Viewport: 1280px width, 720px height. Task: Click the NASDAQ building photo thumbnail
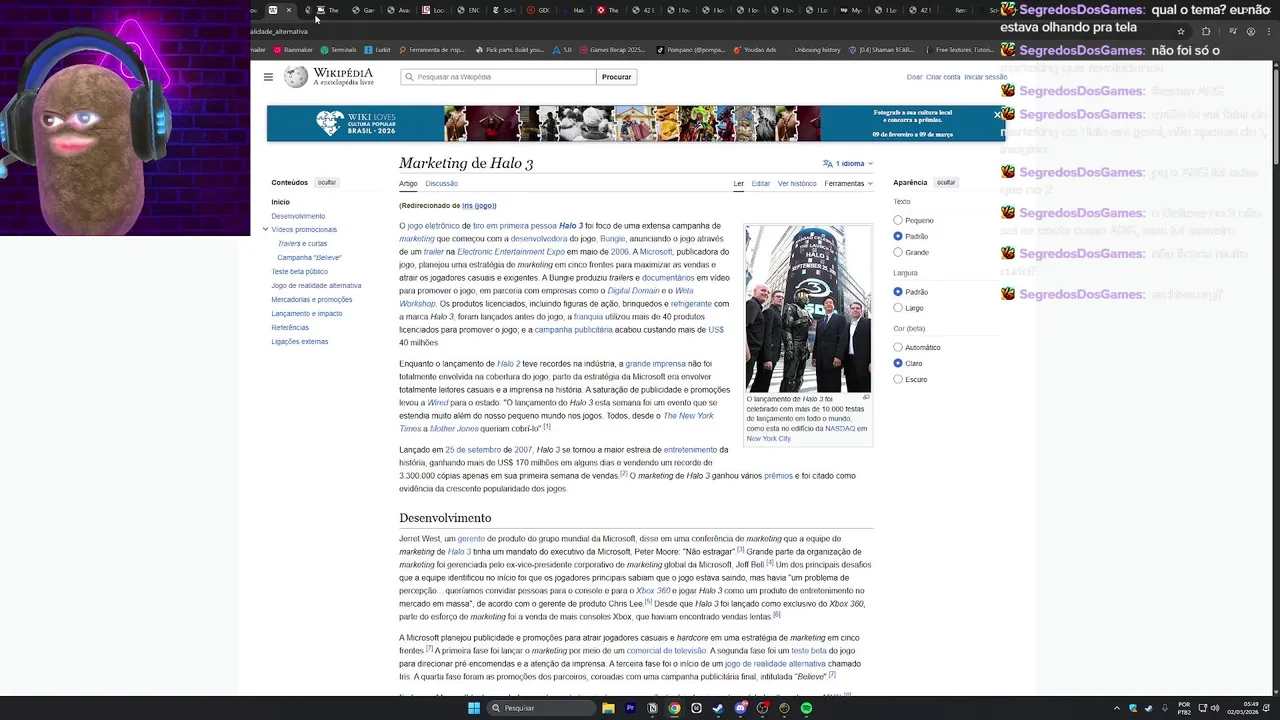[808, 309]
